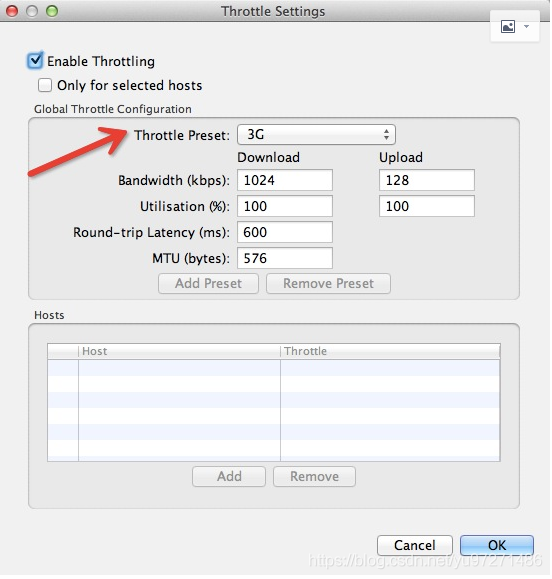The image size is (552, 579).
Task: Click Download Utilisation percent field
Action: click(286, 207)
